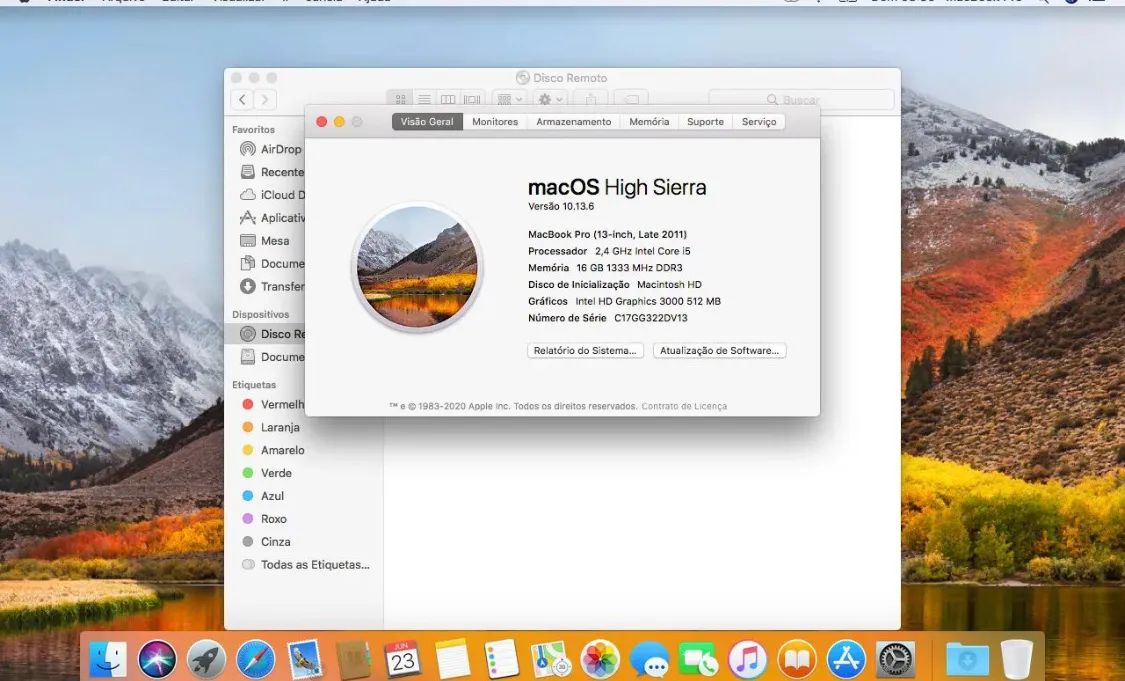Launch Siri from the Dock
The image size is (1125, 681).
157,659
